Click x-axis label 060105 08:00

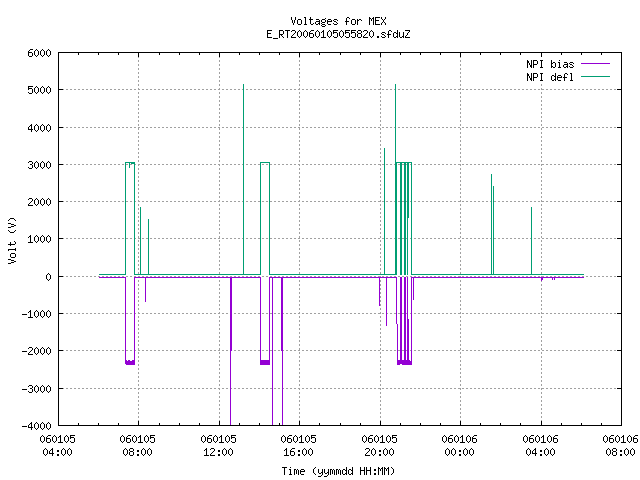(x=138, y=446)
